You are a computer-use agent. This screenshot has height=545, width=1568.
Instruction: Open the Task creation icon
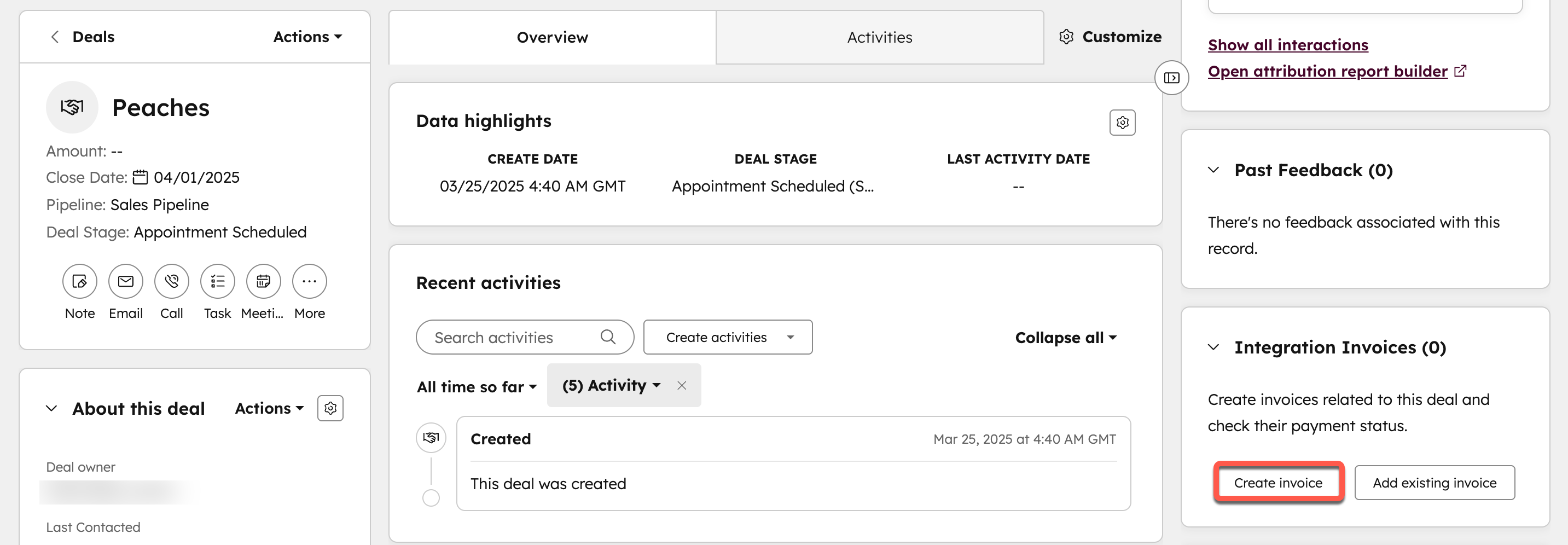tap(217, 281)
